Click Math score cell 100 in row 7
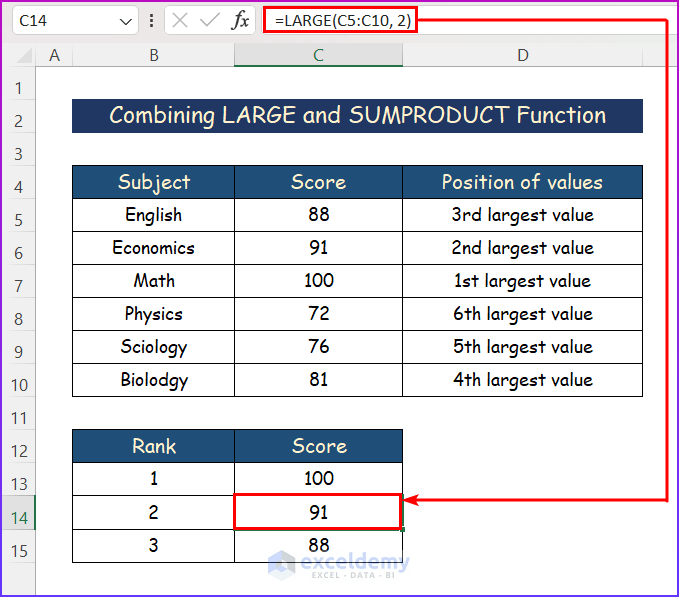 click(x=318, y=281)
